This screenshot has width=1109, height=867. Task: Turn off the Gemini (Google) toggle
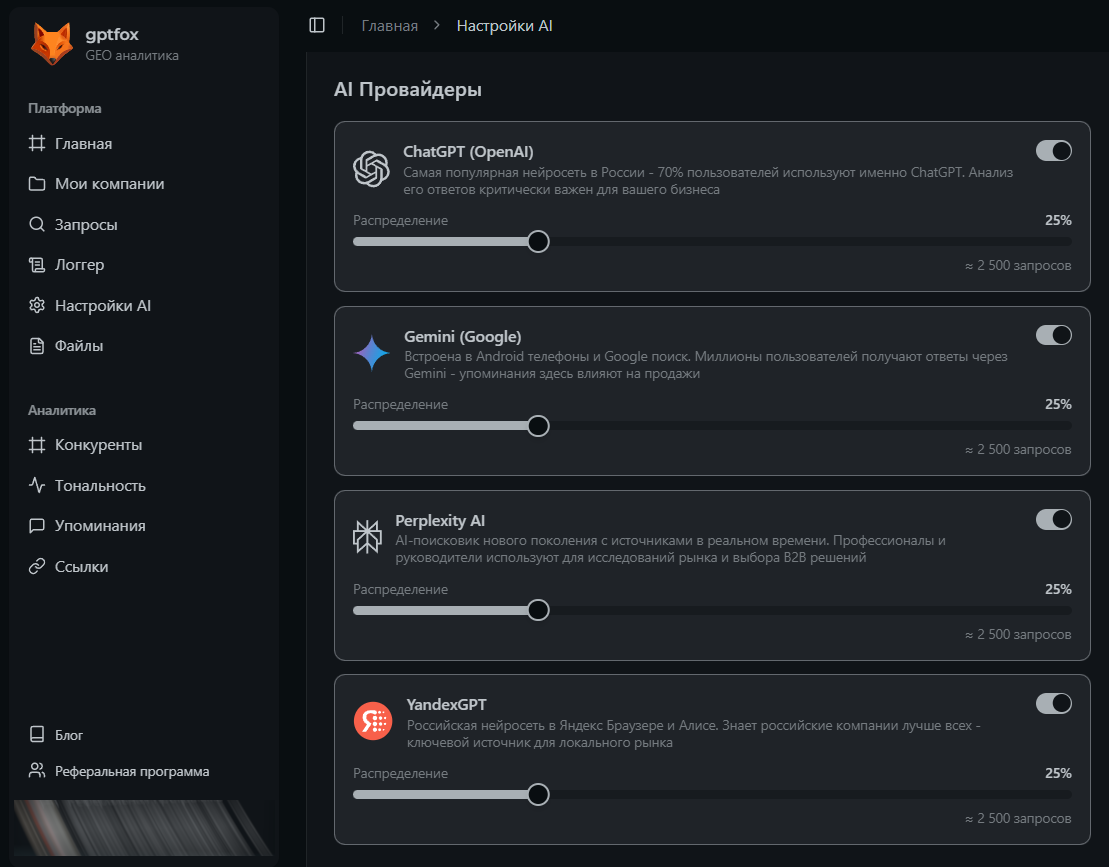tap(1053, 335)
